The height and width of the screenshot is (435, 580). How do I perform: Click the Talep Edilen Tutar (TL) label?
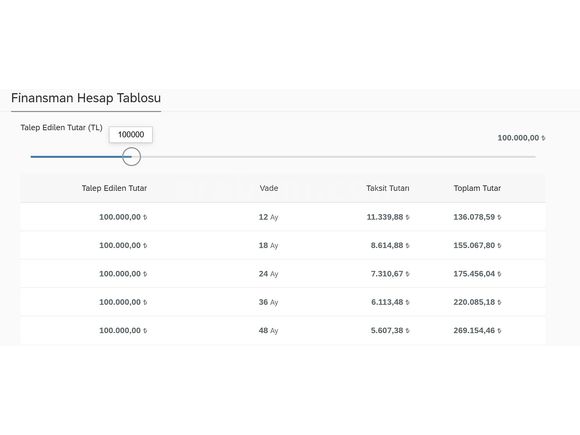click(61, 128)
